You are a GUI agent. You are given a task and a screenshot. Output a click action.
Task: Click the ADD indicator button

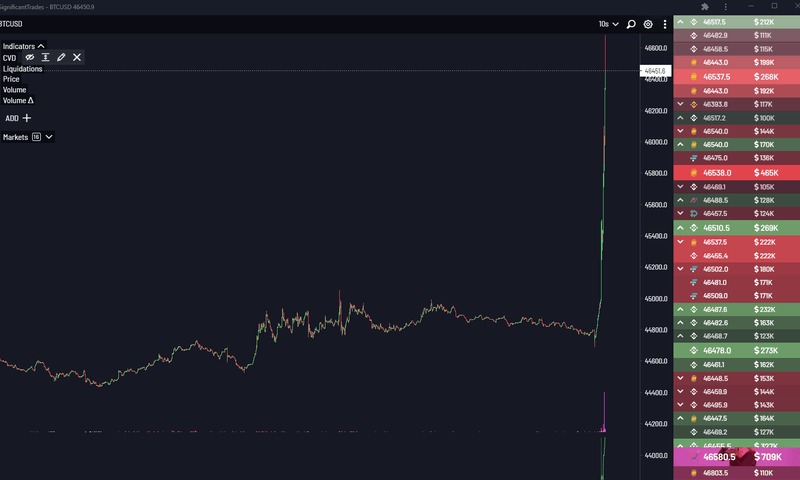pos(18,118)
